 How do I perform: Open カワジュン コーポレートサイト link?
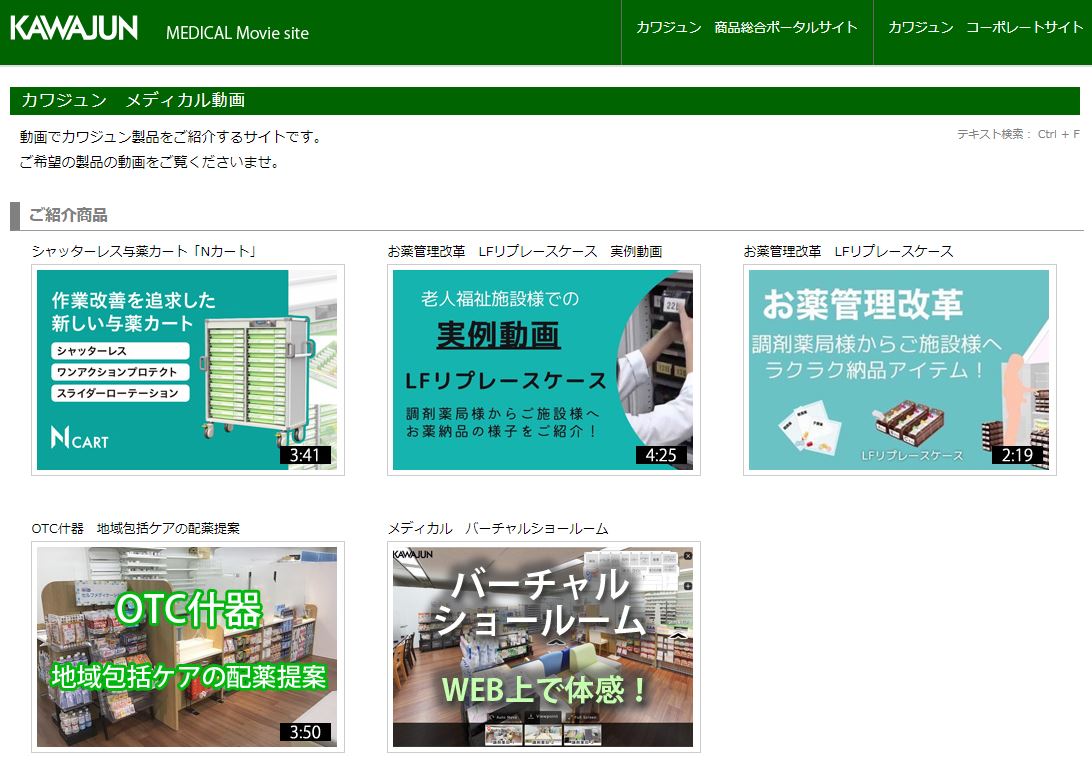985,28
